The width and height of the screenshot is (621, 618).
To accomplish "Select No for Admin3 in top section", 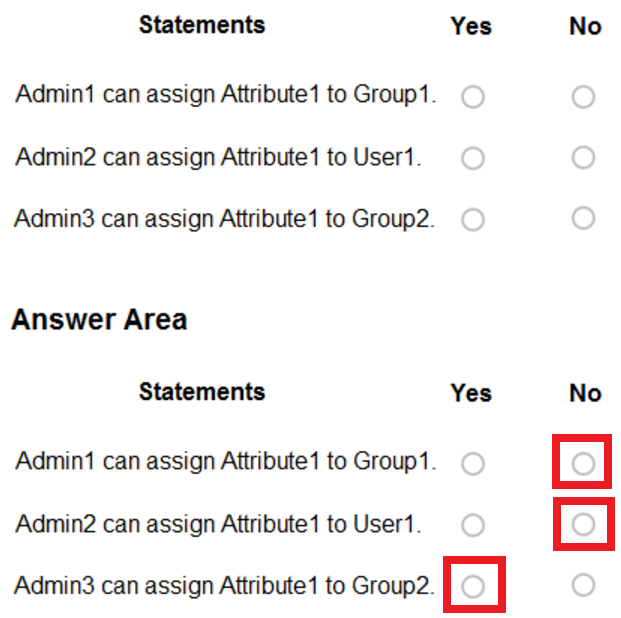I will click(583, 219).
